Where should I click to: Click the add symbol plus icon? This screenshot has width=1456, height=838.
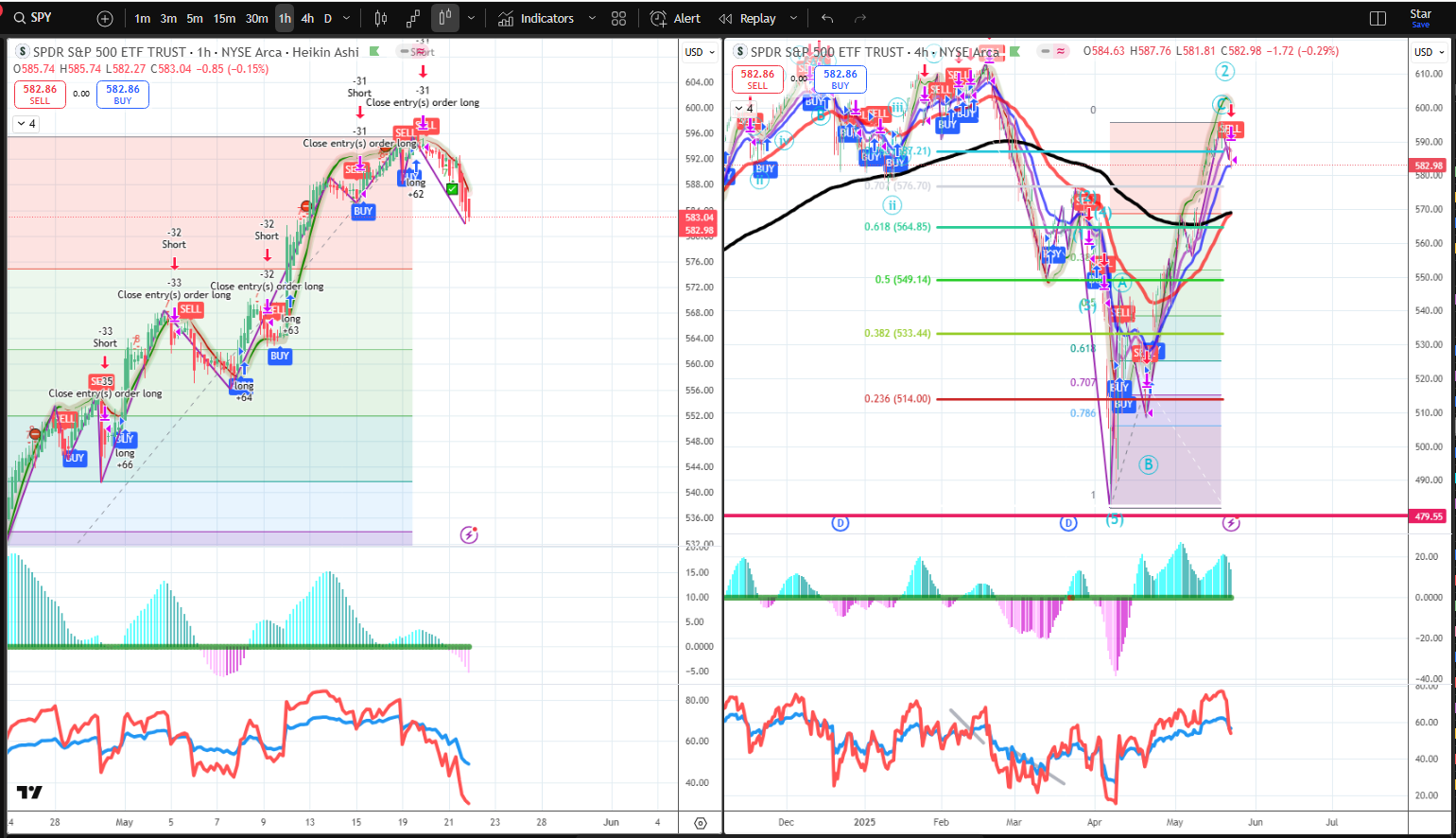[105, 19]
